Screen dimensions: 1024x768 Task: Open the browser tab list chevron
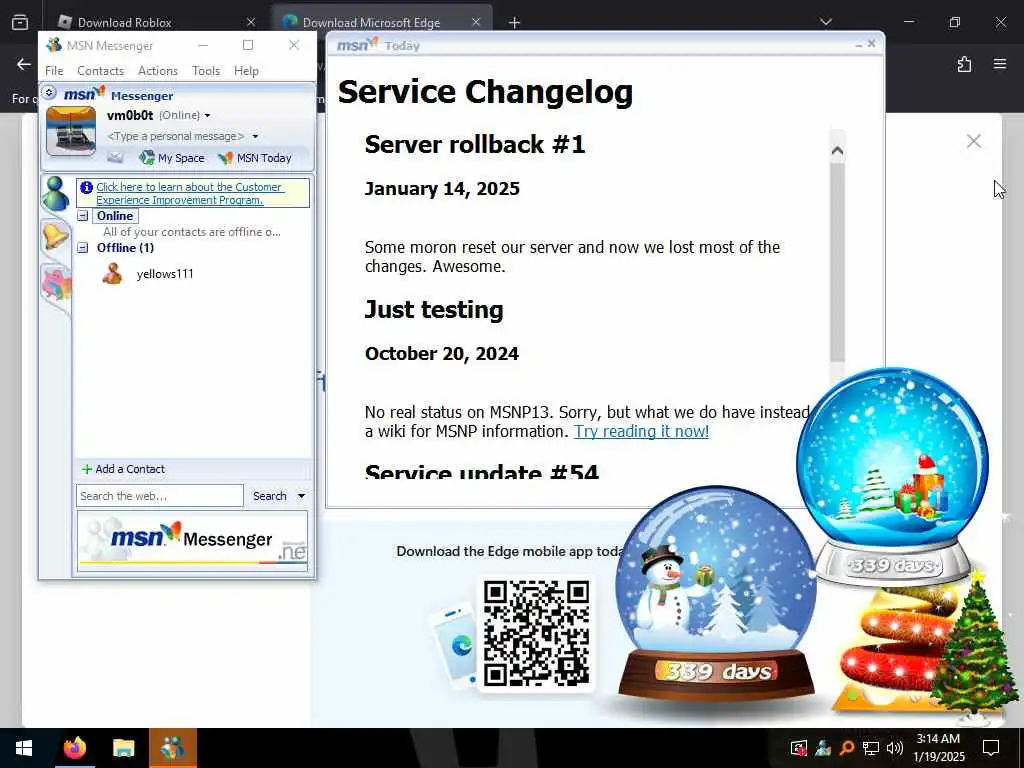point(825,22)
